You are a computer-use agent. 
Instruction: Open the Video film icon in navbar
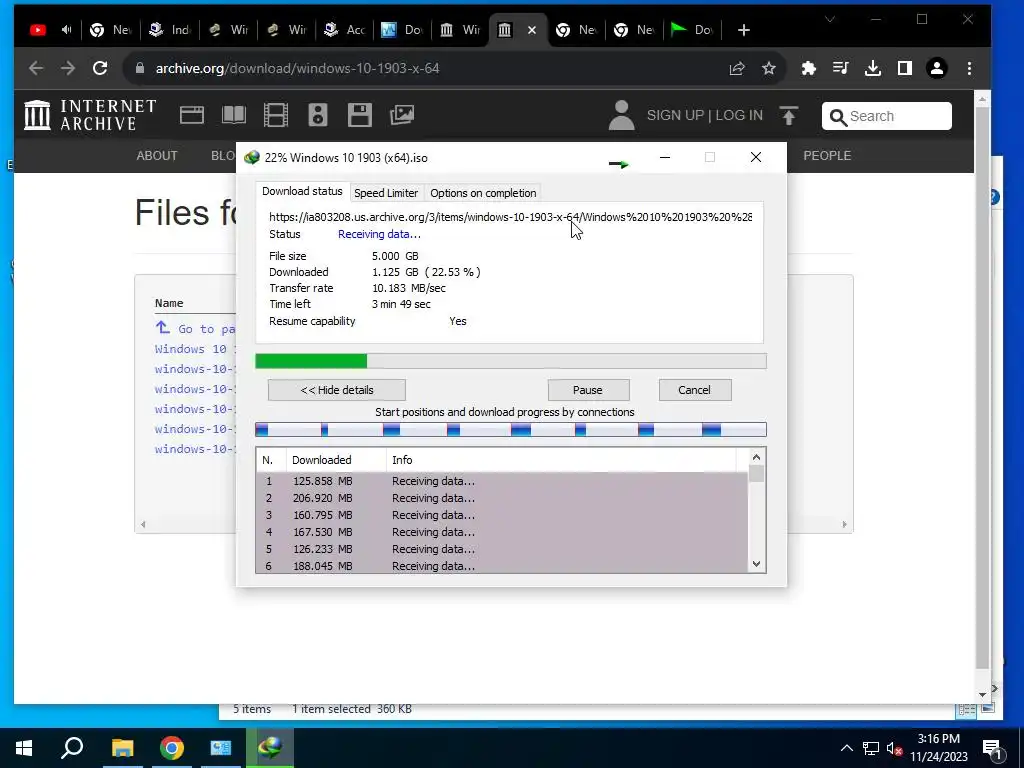pos(276,115)
